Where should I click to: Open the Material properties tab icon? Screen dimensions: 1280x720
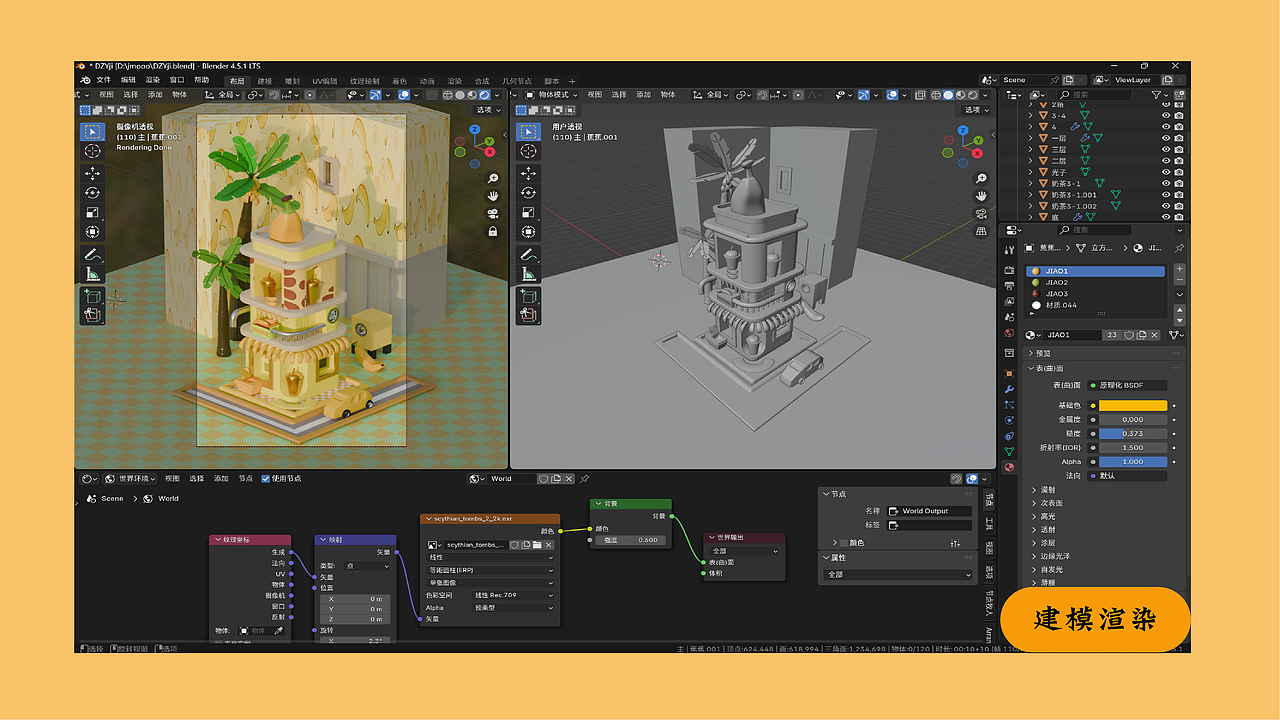click(x=1008, y=467)
